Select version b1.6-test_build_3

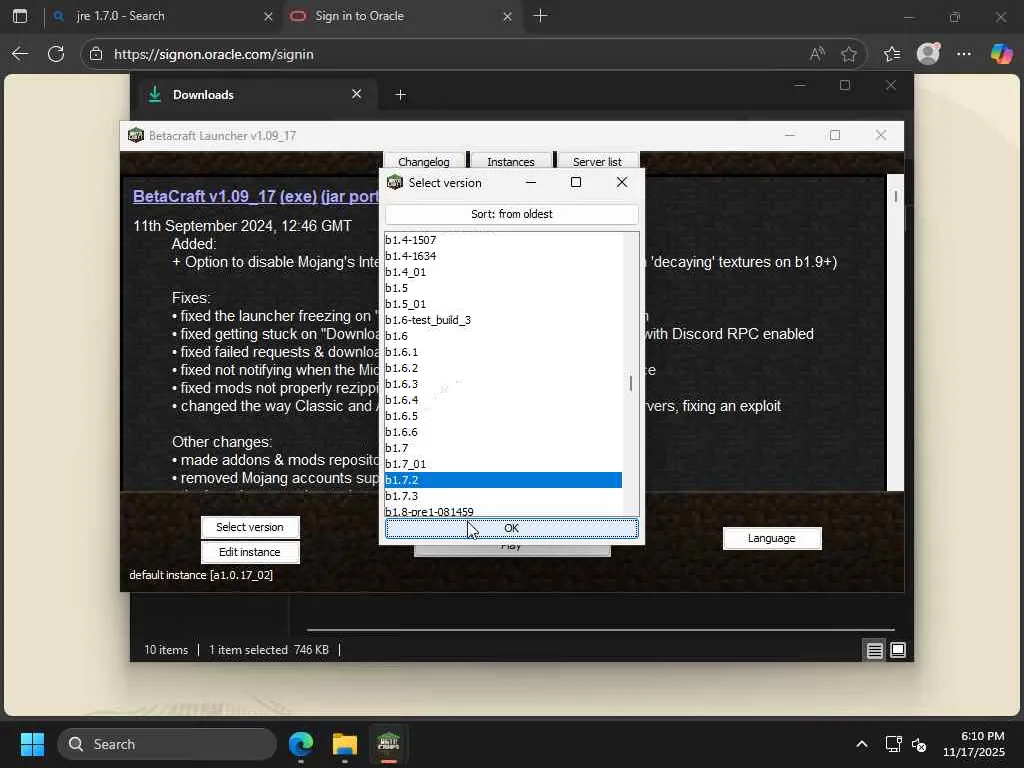pos(503,320)
